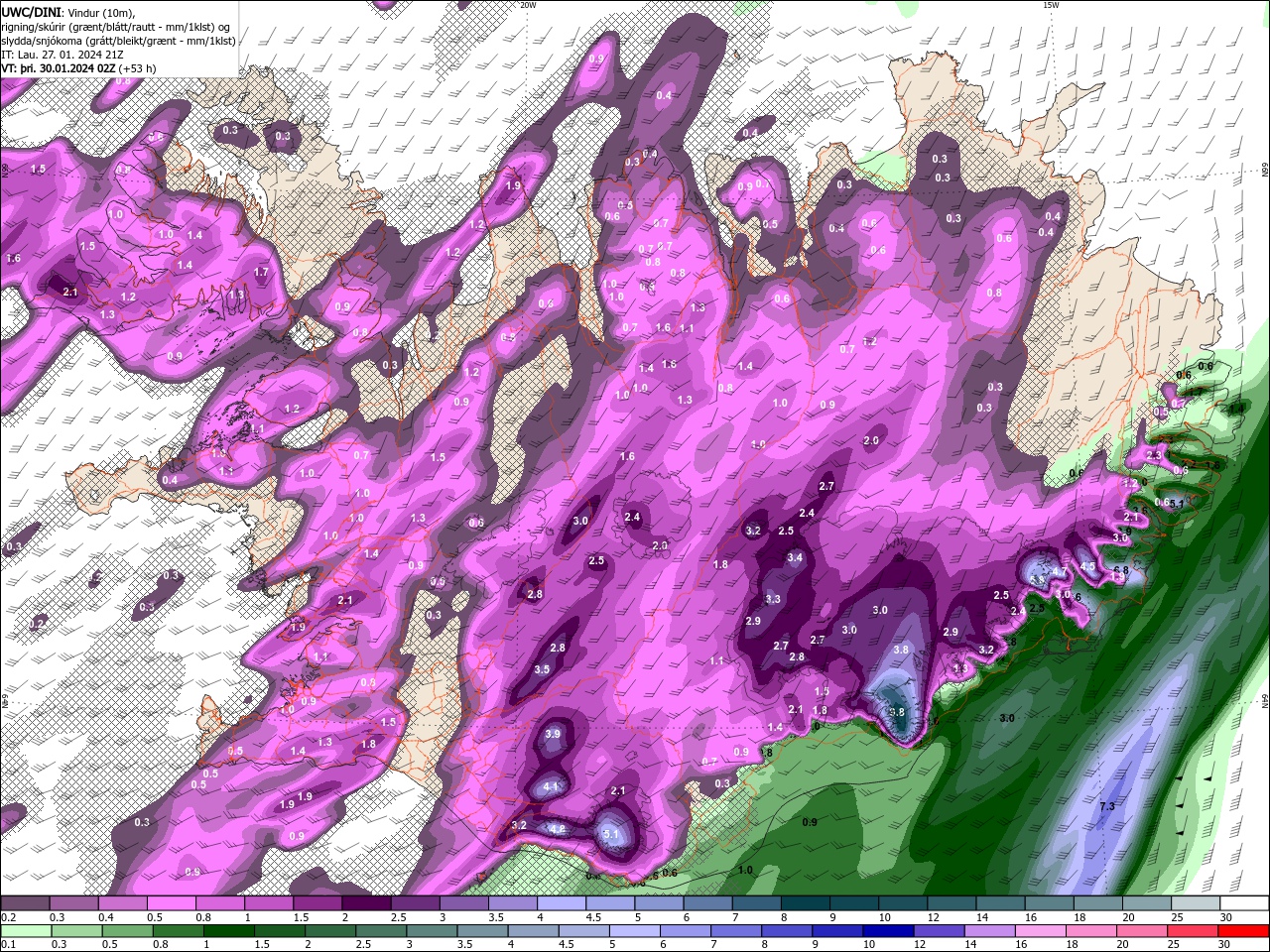Click the '3.4' precipitation value on the map
The height and width of the screenshot is (952, 1270).
click(x=795, y=558)
